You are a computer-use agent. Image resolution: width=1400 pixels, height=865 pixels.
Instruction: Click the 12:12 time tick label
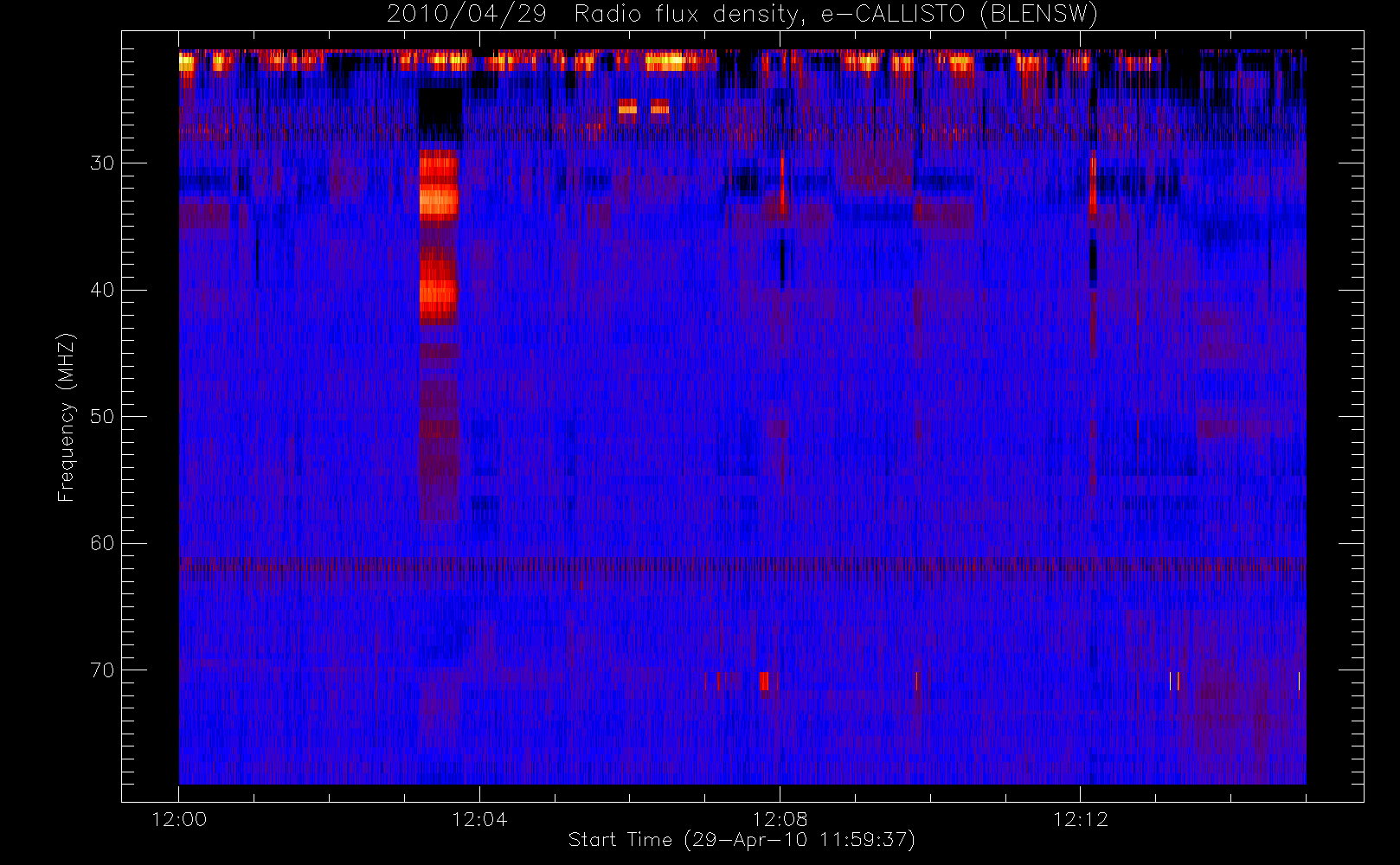(1080, 819)
